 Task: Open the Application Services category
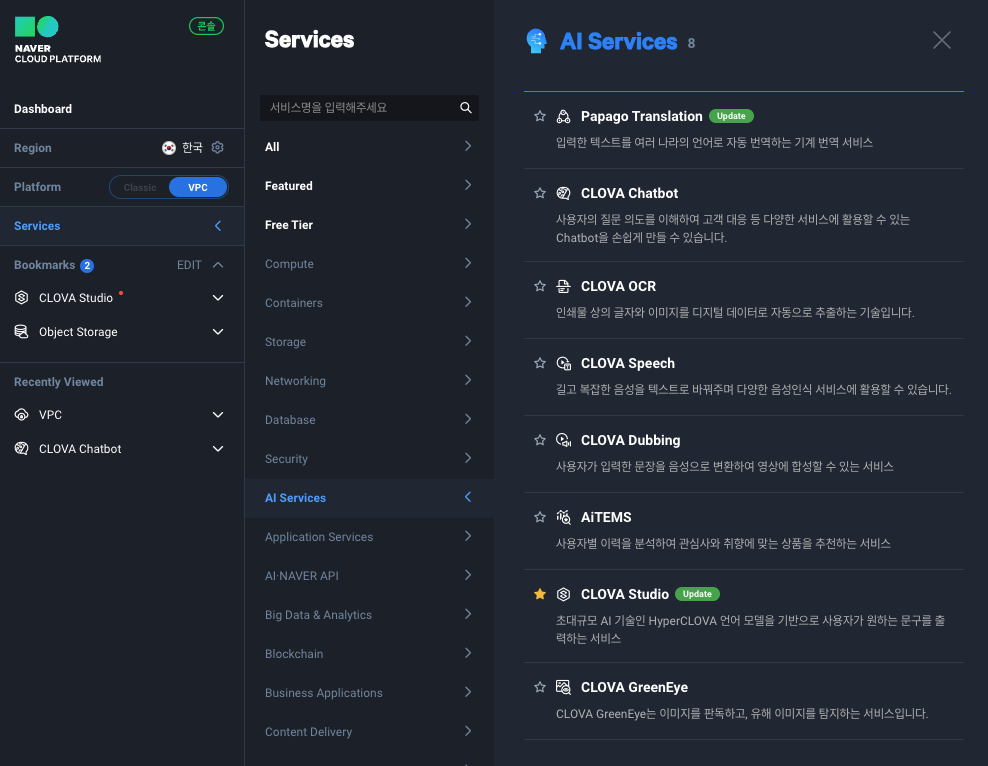tap(369, 537)
